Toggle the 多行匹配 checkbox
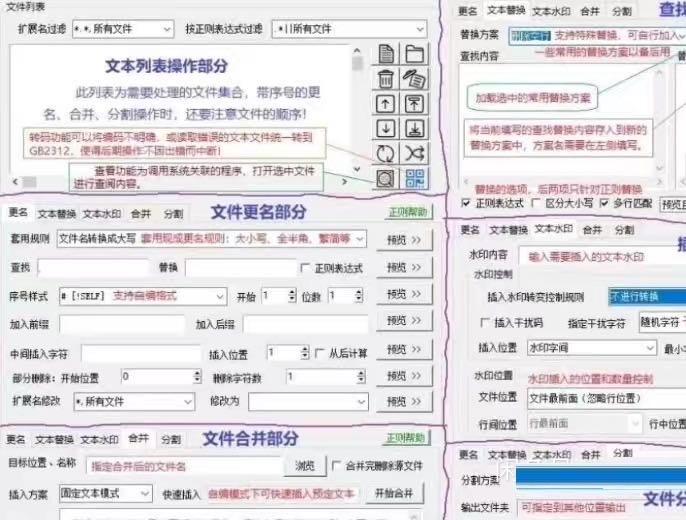The width and height of the screenshot is (686, 520). coord(604,203)
